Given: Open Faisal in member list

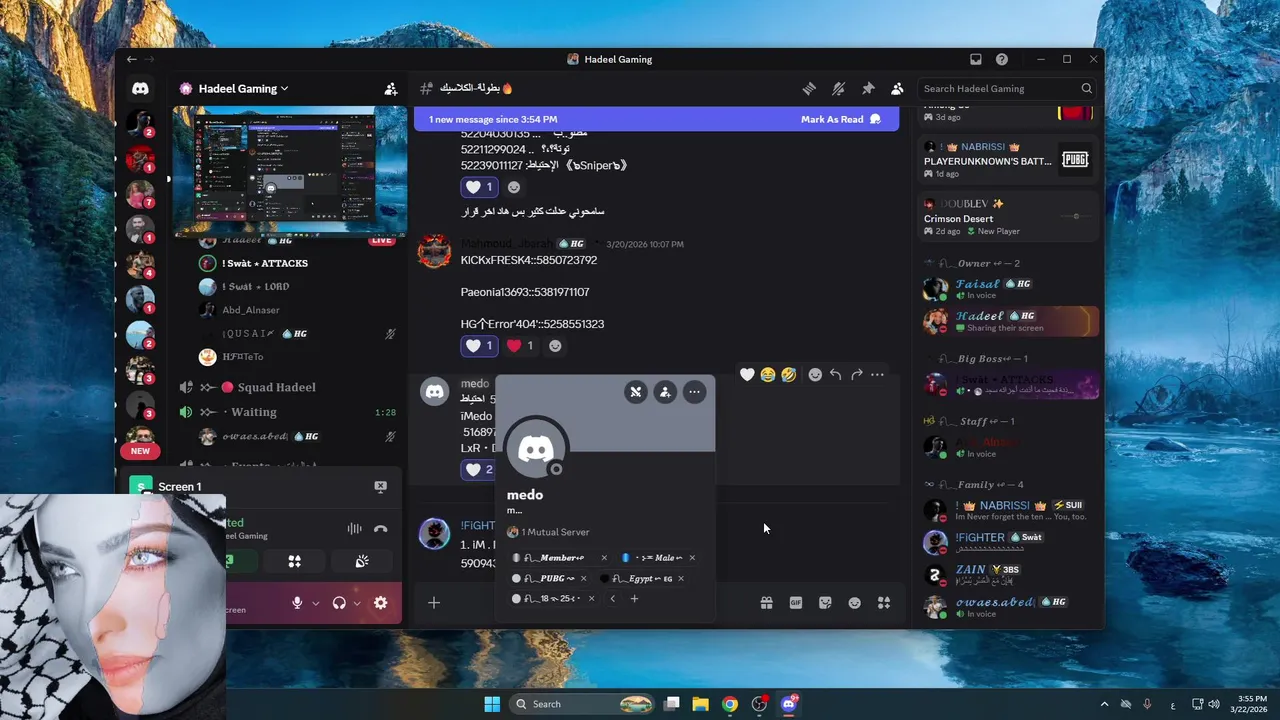Looking at the screenshot, I should click(1008, 289).
